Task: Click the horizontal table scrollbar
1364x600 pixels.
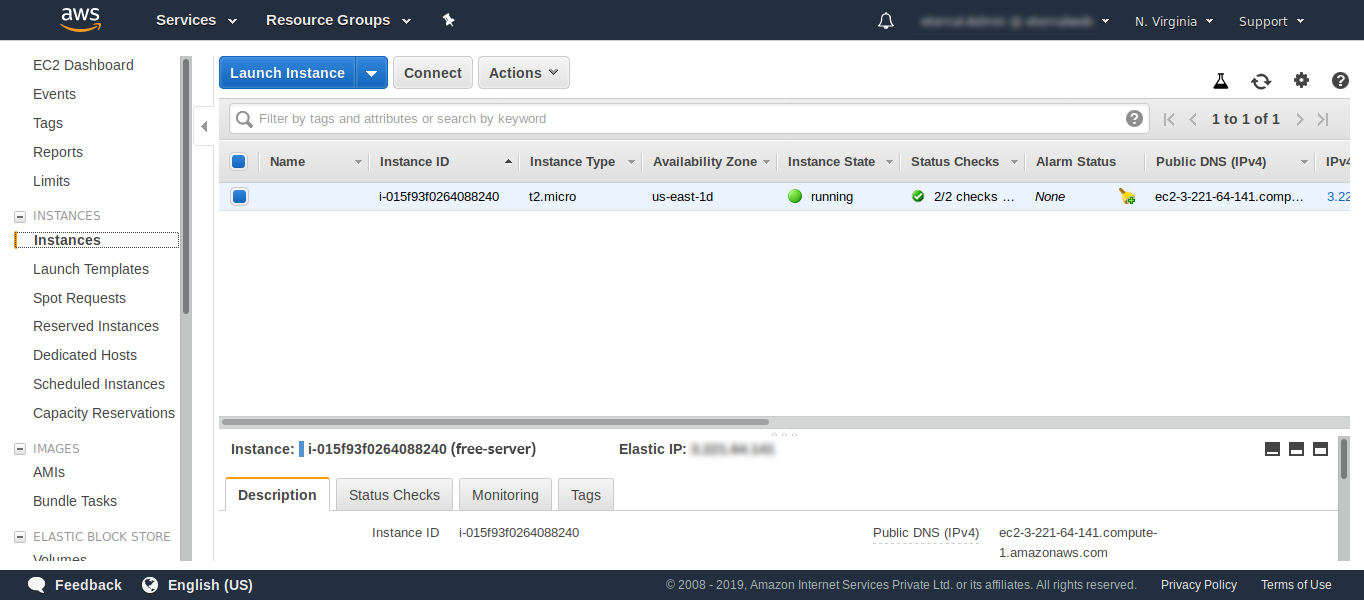Action: coord(495,422)
